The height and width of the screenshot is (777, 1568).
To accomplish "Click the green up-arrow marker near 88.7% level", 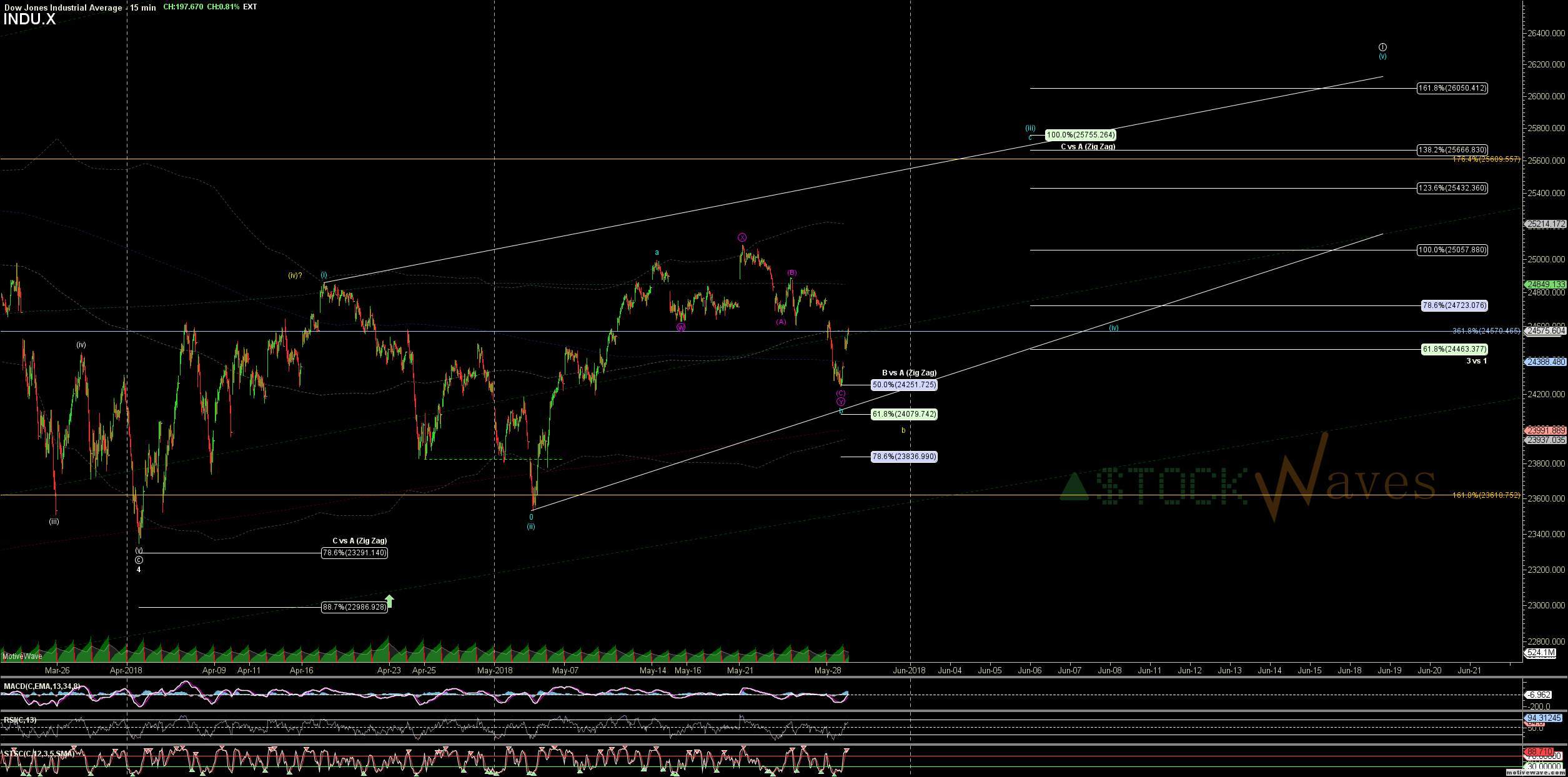I will pos(390,601).
